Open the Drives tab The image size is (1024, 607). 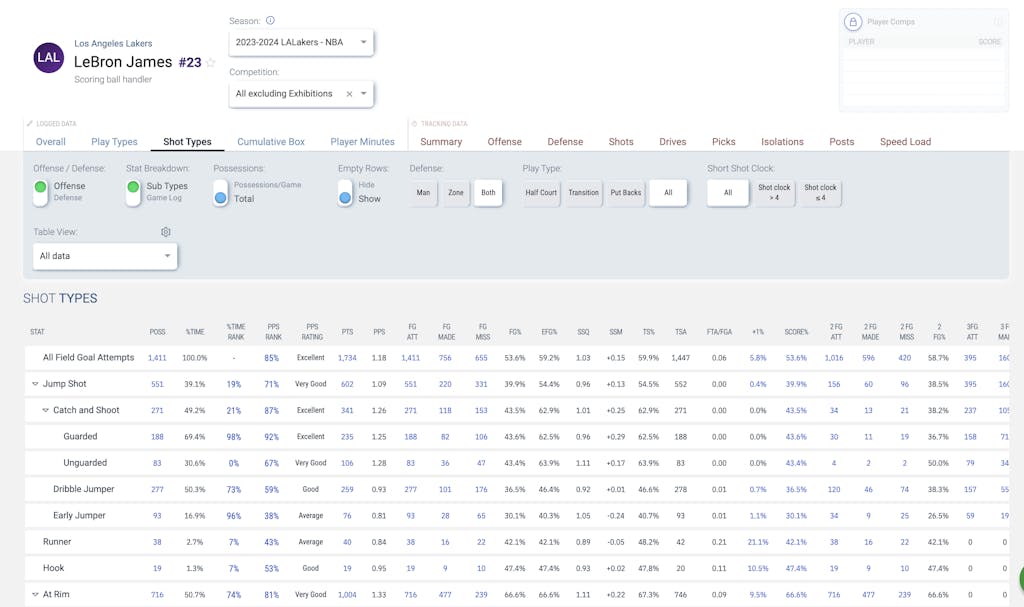coord(673,142)
